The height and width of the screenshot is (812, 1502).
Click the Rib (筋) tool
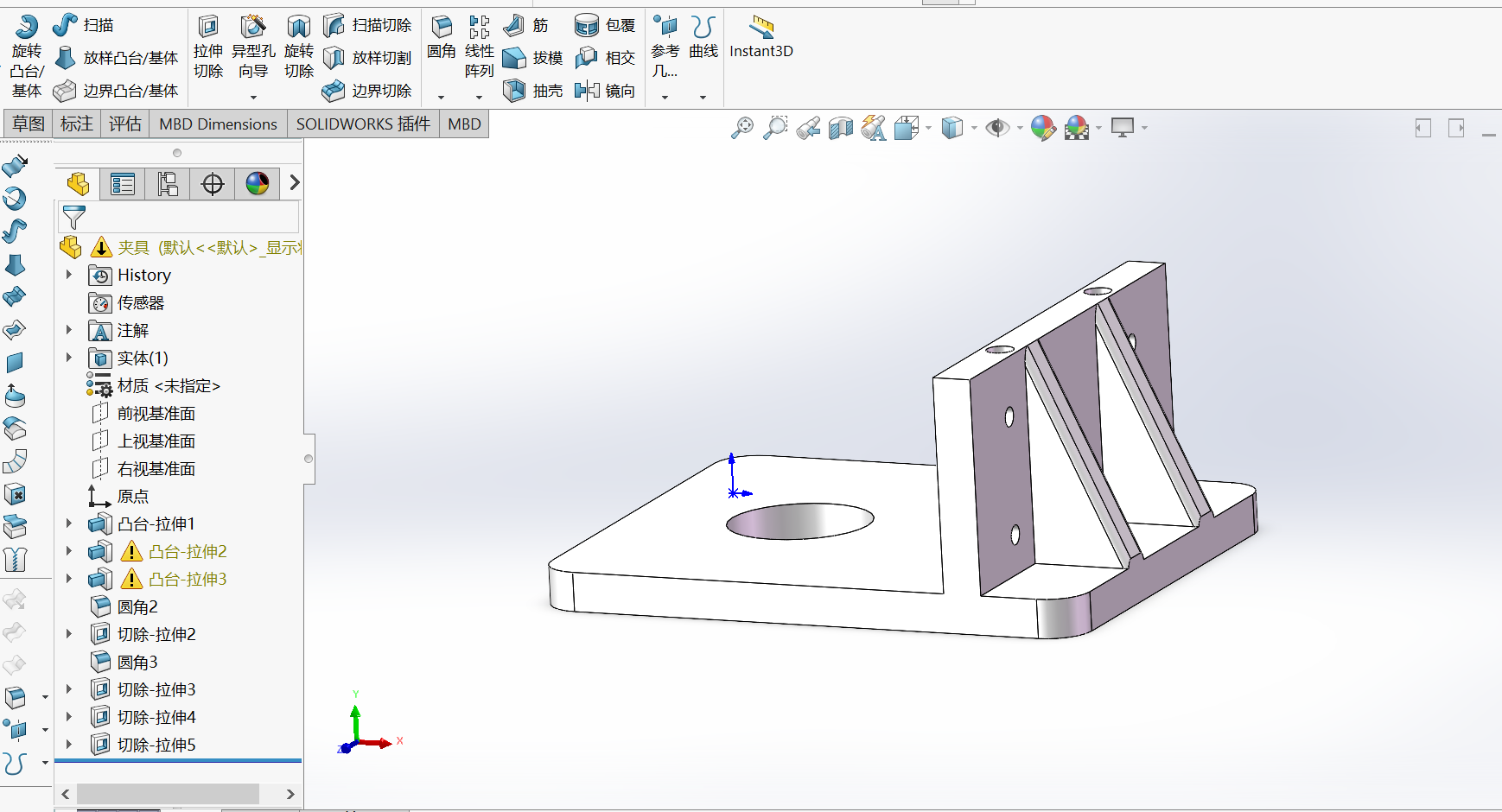click(x=526, y=25)
